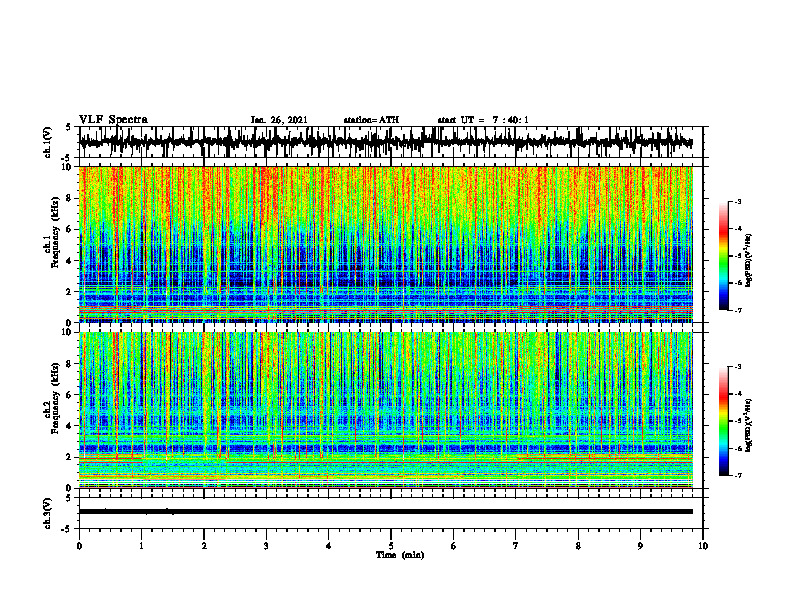
Task: Click the "-5" volt tick of ch.3(V) panel
Action: pyautogui.click(x=67, y=529)
